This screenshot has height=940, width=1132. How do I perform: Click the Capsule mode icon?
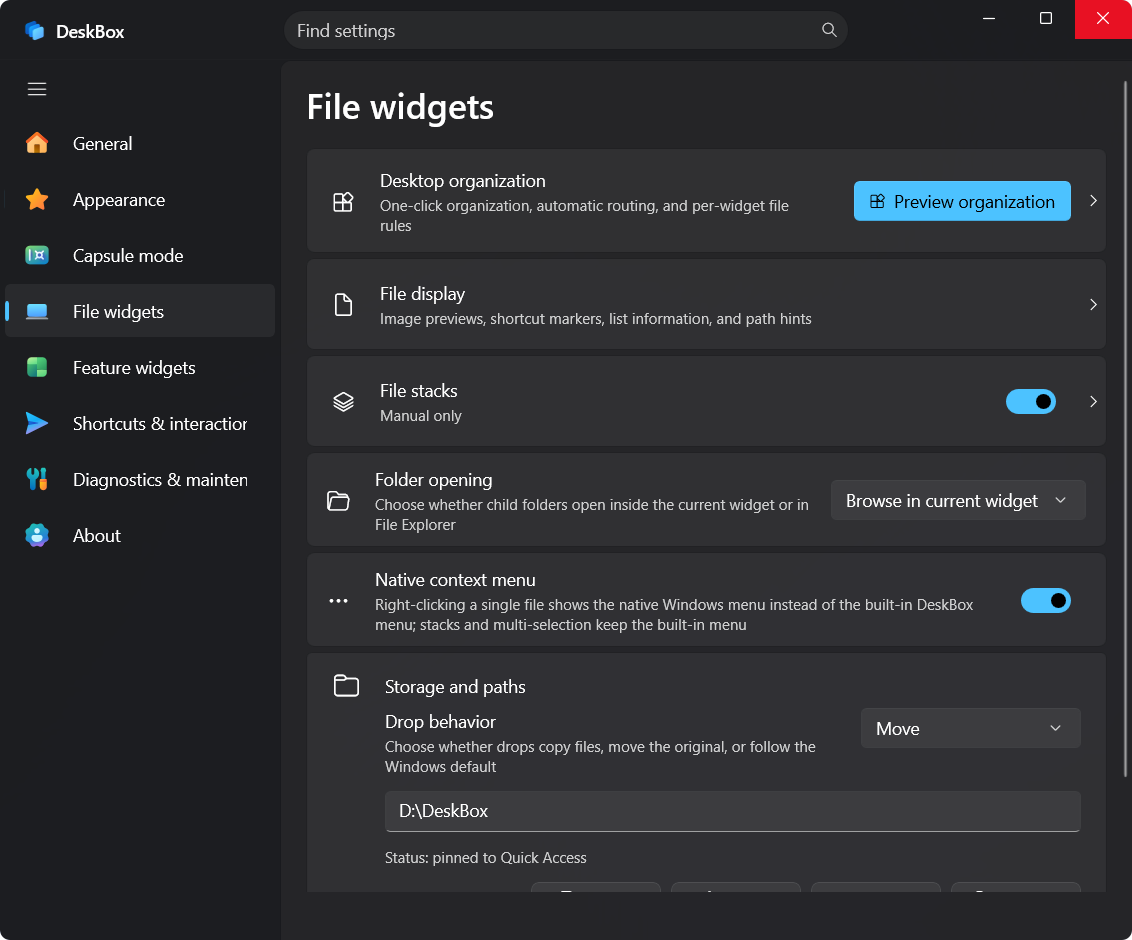click(x=37, y=256)
